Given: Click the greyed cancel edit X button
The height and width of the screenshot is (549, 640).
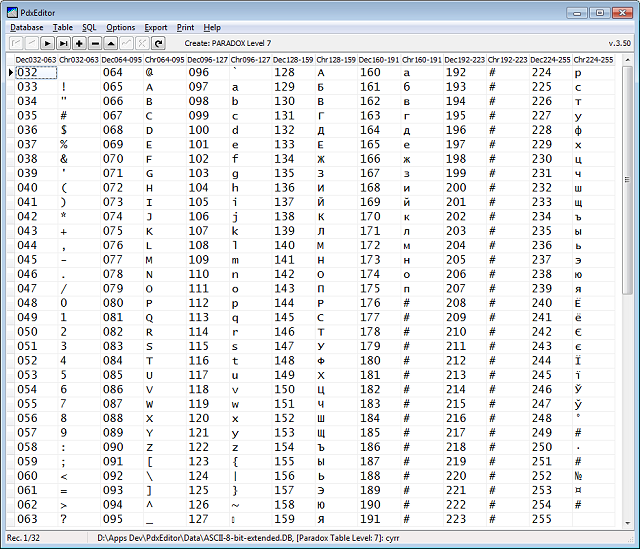Looking at the screenshot, I should tap(142, 43).
